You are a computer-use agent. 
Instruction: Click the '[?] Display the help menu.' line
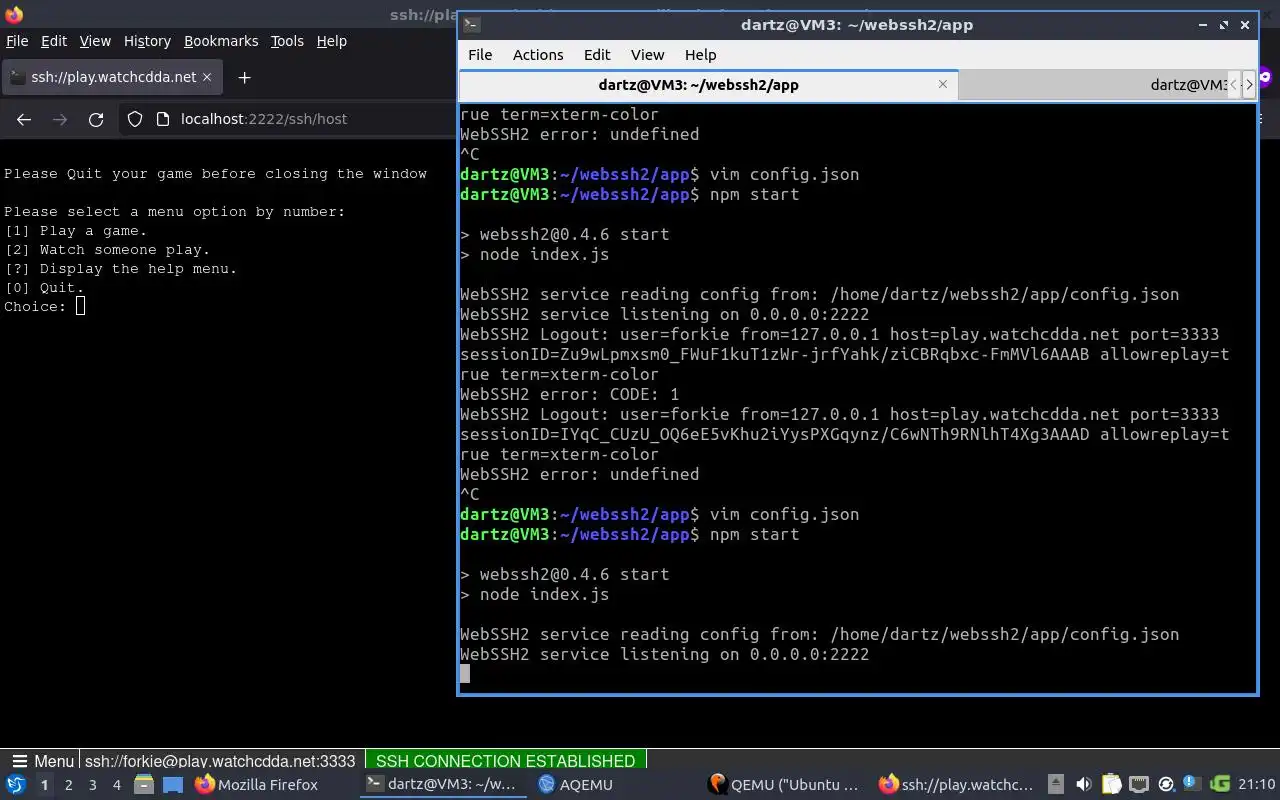(121, 269)
